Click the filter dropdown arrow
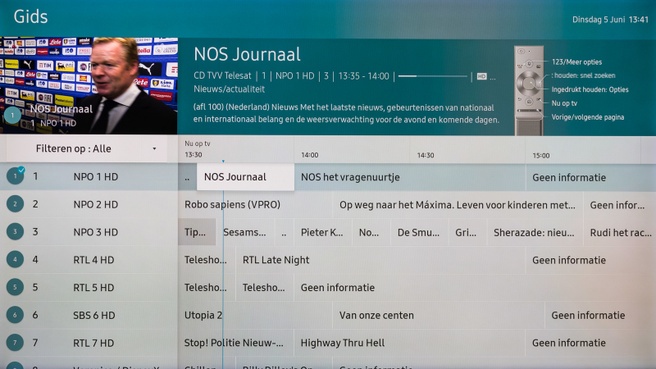The image size is (656, 369). click(154, 149)
